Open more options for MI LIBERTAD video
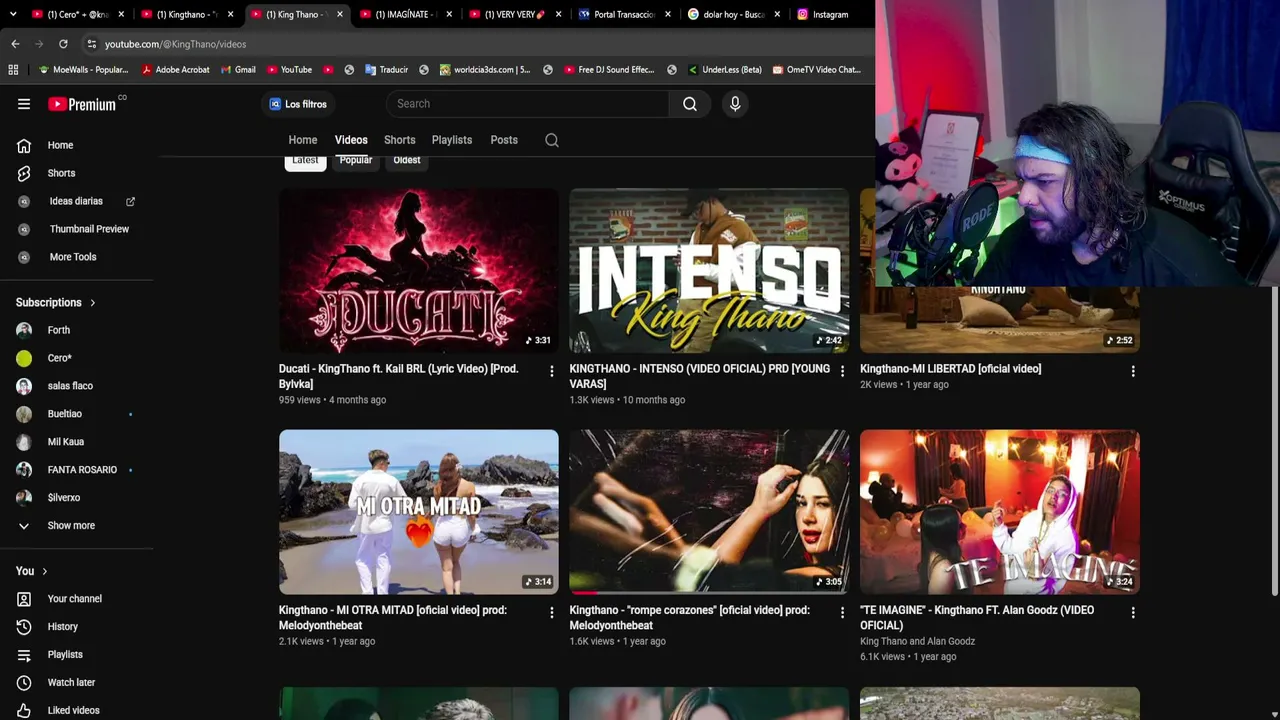The image size is (1280, 720). click(x=1133, y=371)
